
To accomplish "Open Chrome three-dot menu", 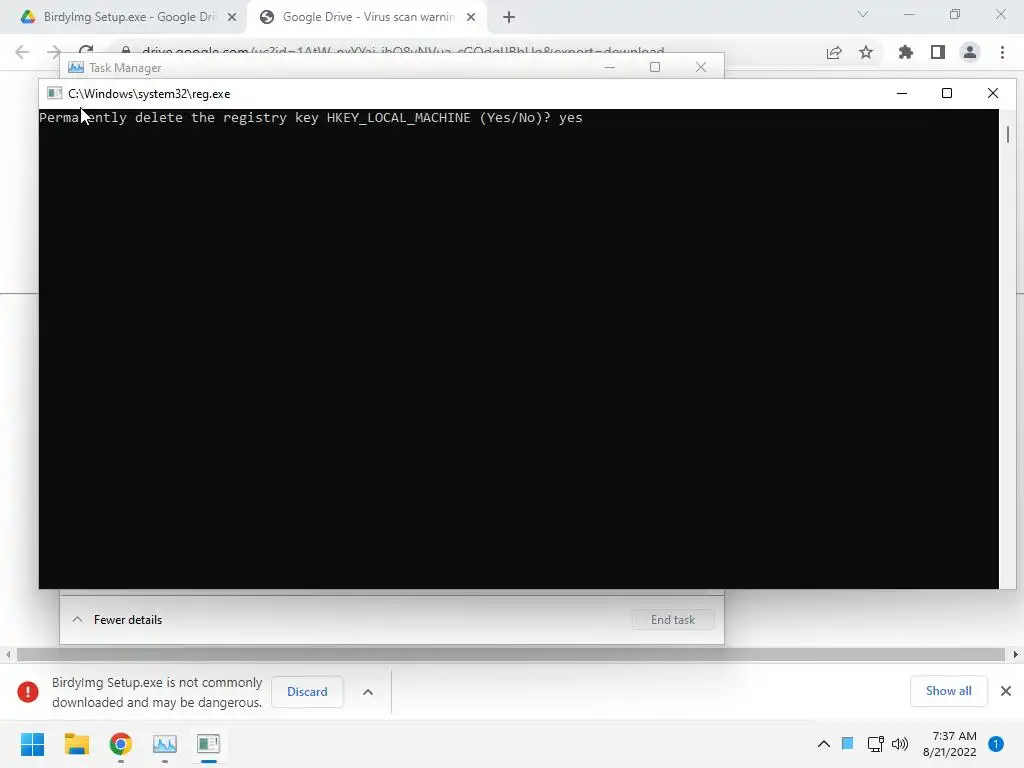I will click(x=1002, y=52).
